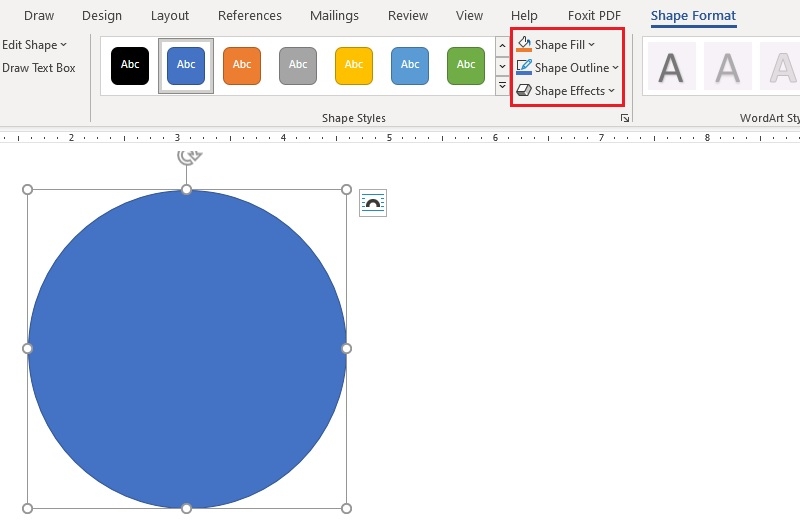Expand the Shape Outline dropdown arrow
Image resolution: width=800 pixels, height=529 pixels.
[615, 68]
